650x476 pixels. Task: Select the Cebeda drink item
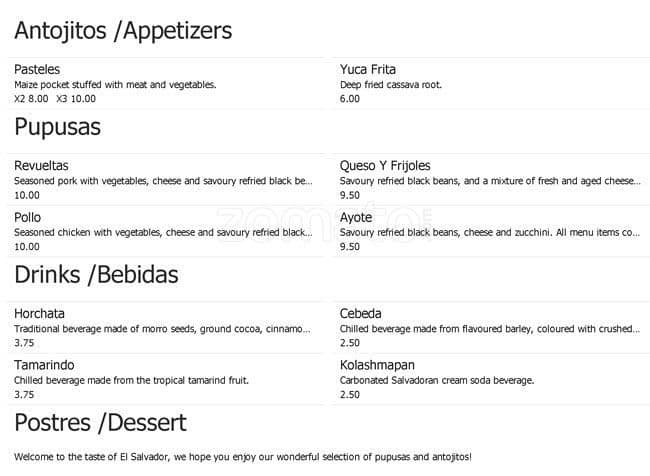[361, 313]
